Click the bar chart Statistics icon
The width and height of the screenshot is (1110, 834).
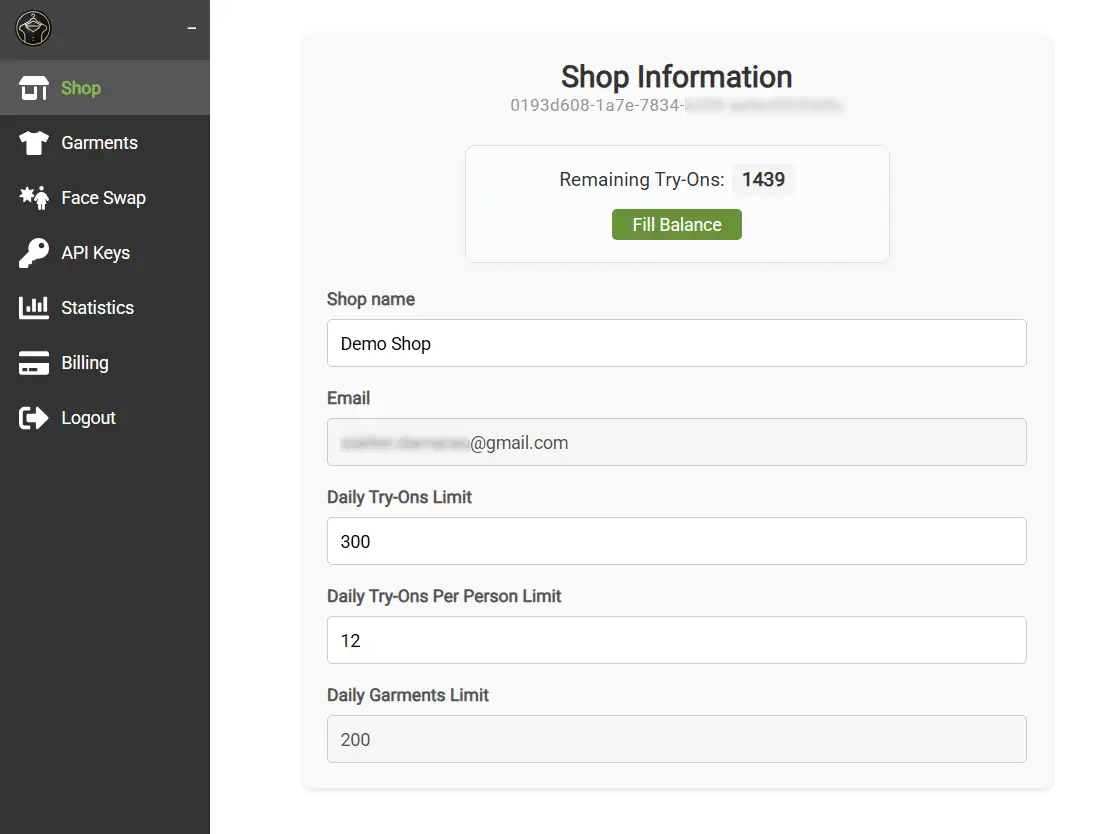click(x=34, y=308)
